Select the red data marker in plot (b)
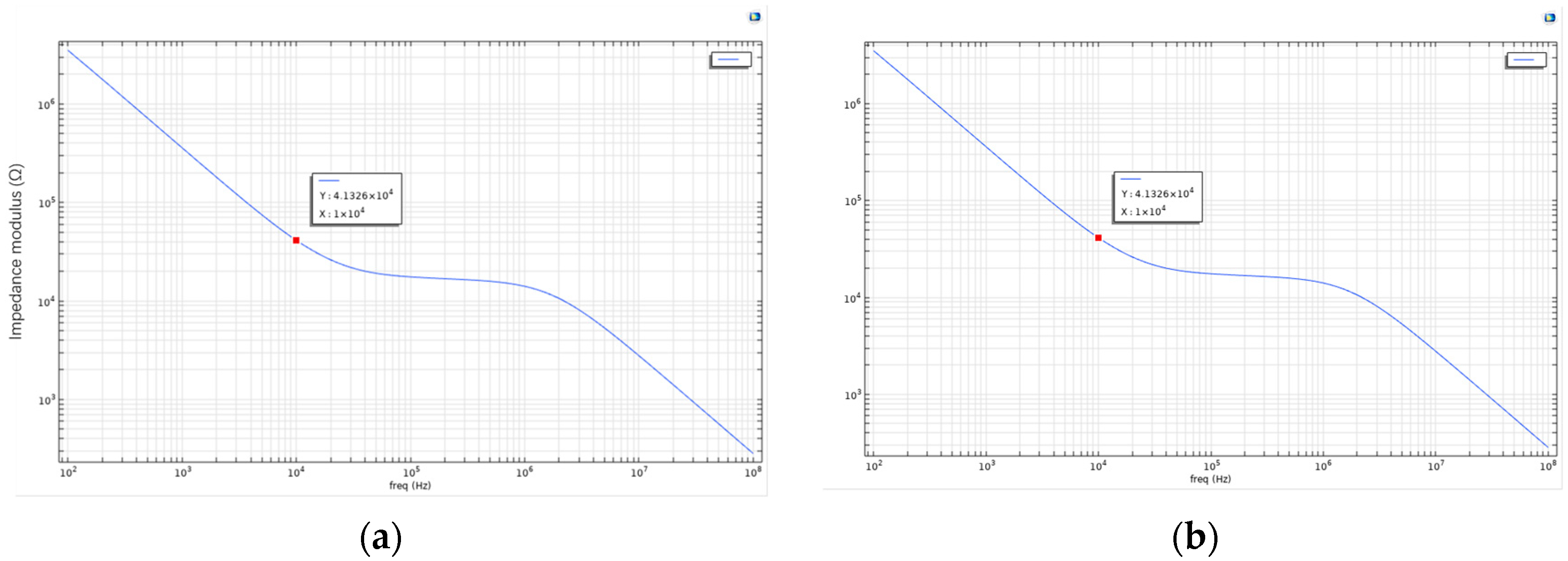The image size is (1568, 561). (x=1098, y=238)
